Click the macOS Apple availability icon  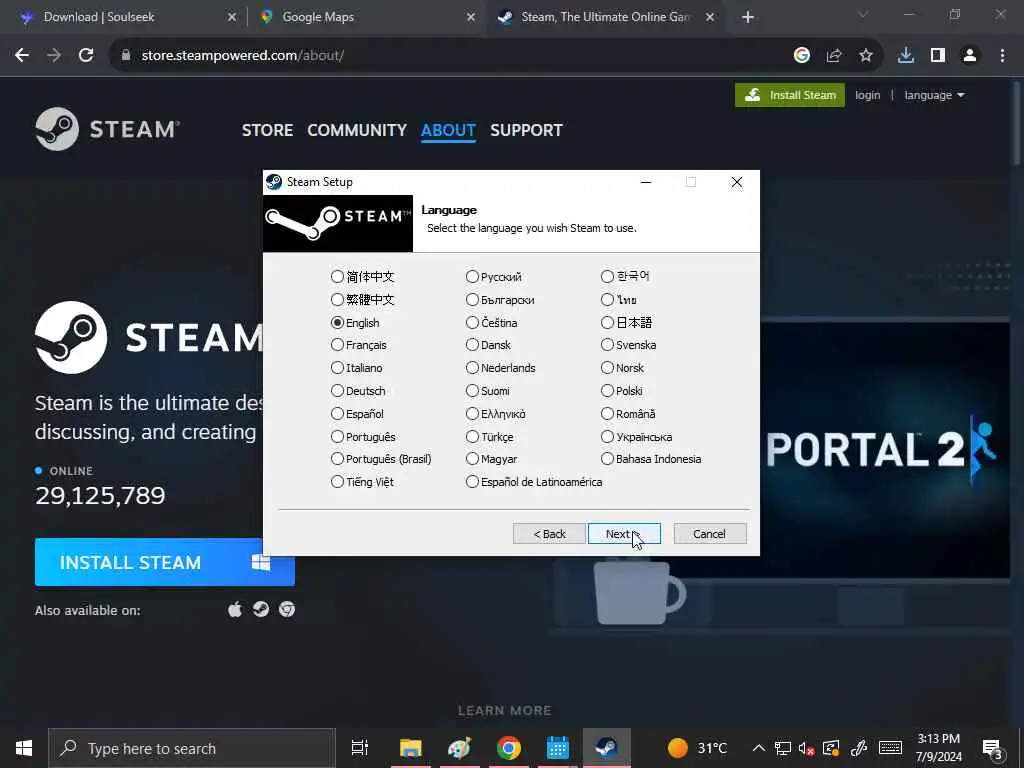tap(235, 609)
